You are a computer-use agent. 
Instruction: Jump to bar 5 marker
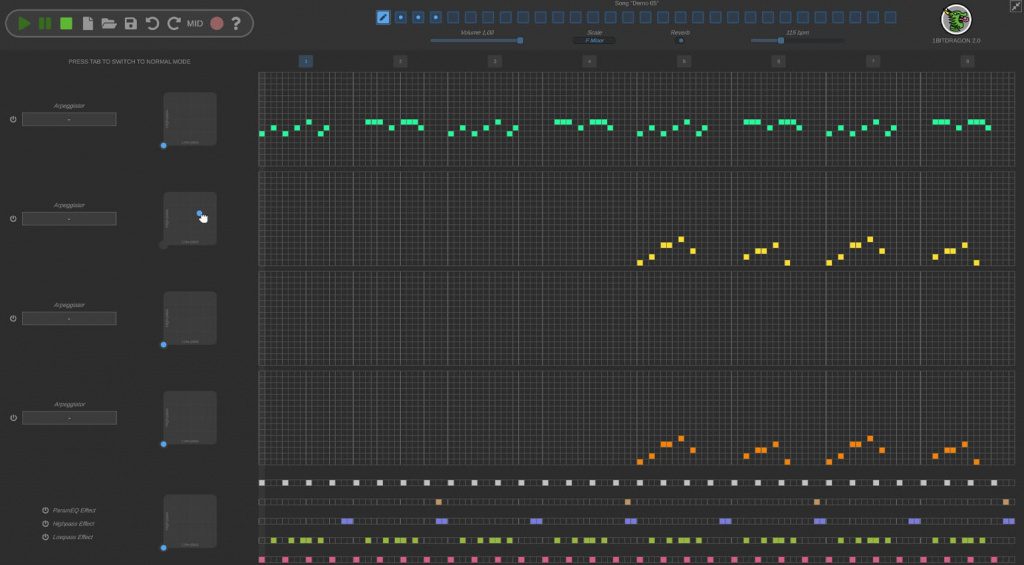click(x=684, y=61)
